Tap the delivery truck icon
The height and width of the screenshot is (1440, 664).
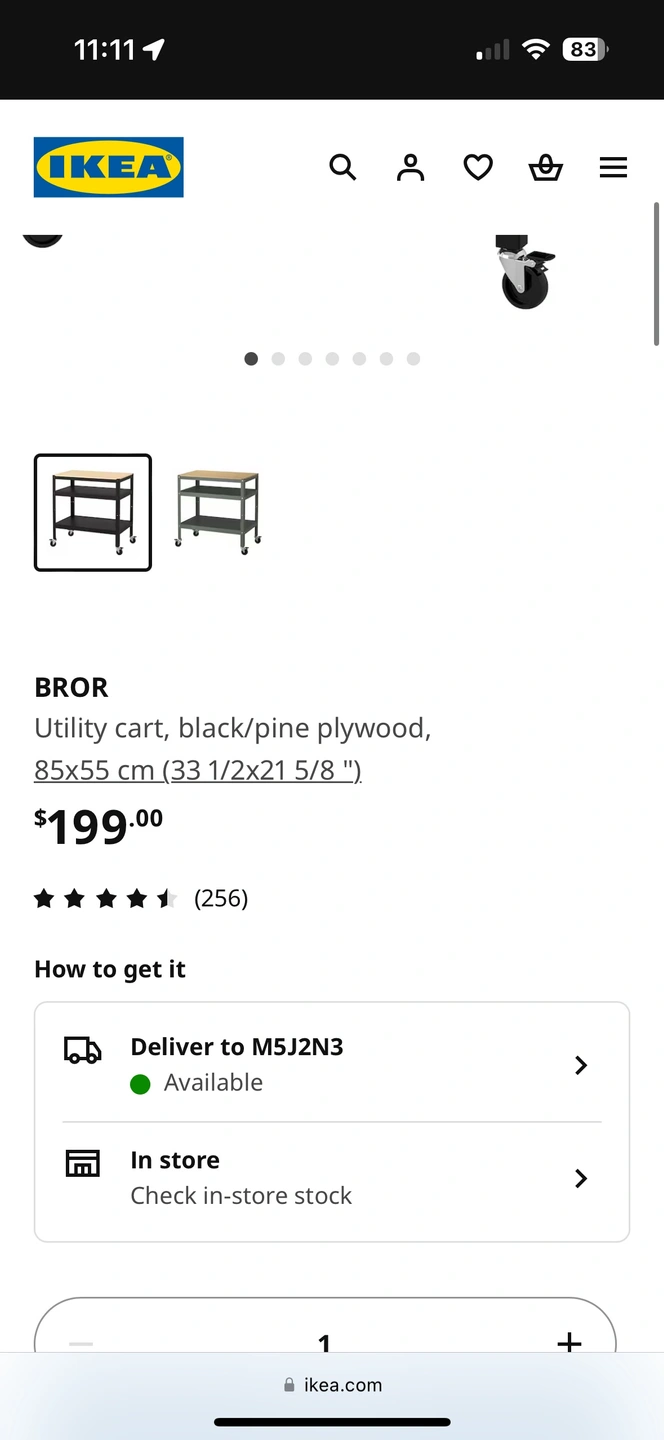pos(83,1049)
